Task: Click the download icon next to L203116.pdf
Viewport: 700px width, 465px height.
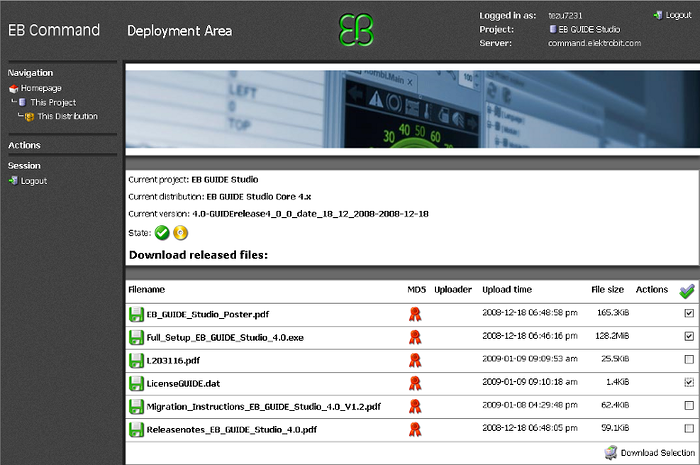Action: click(136, 360)
